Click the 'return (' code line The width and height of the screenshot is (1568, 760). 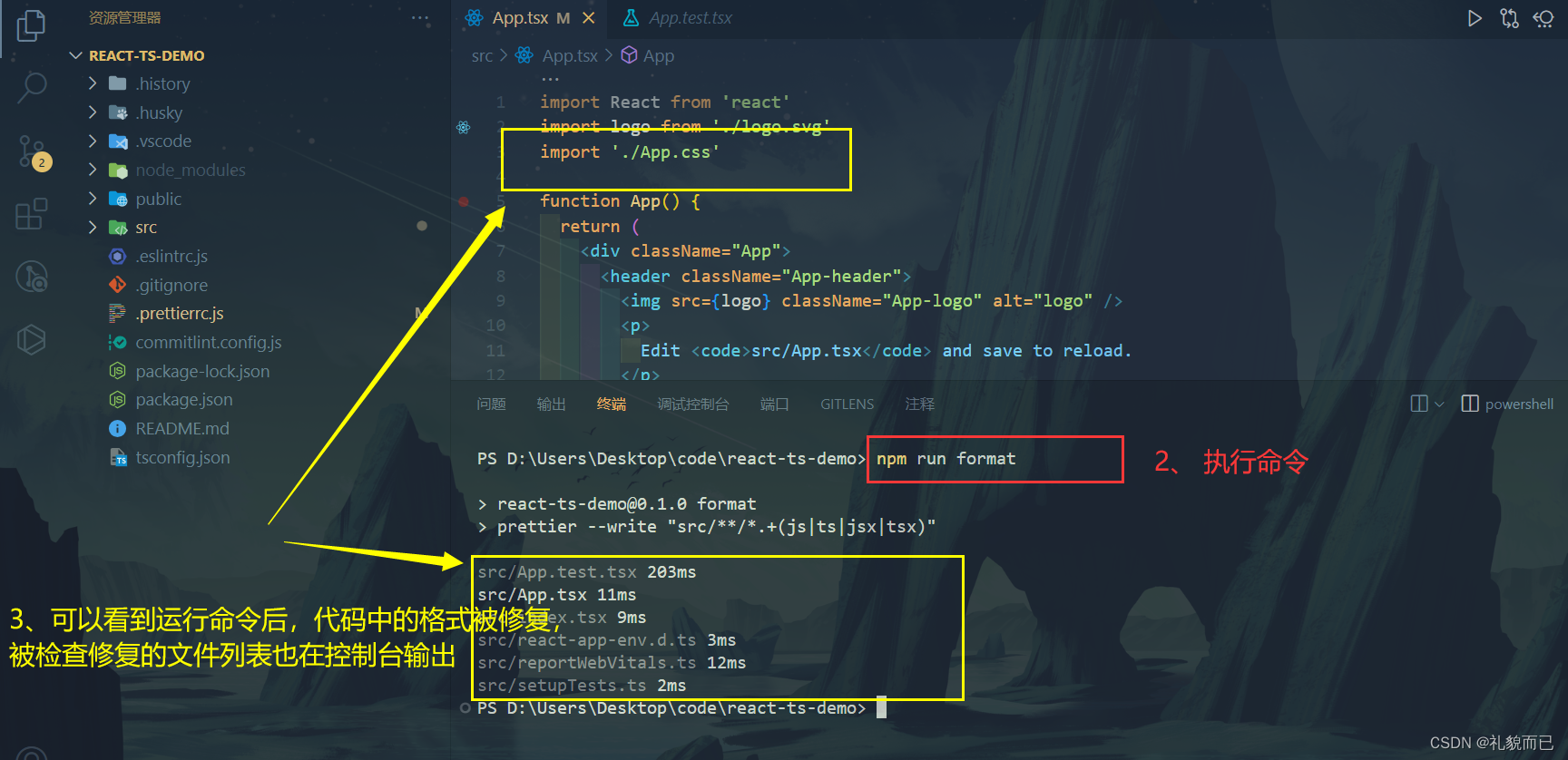click(600, 226)
